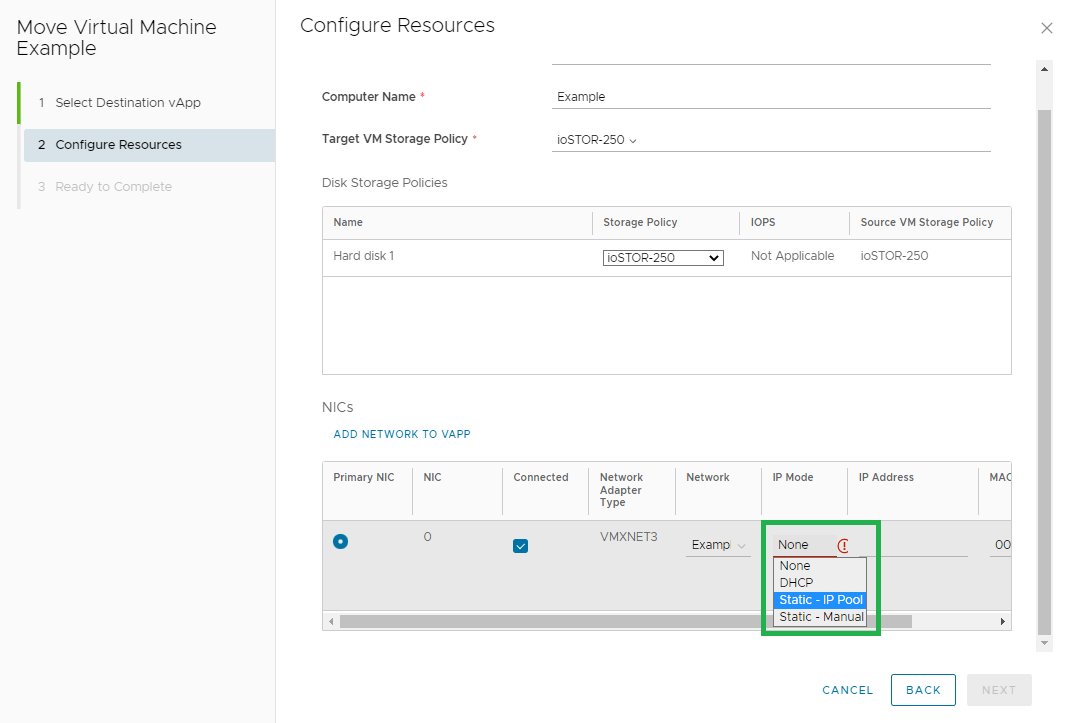Click the Name column header in disk table
Image resolution: width=1071 pixels, height=723 pixels.
(x=348, y=223)
